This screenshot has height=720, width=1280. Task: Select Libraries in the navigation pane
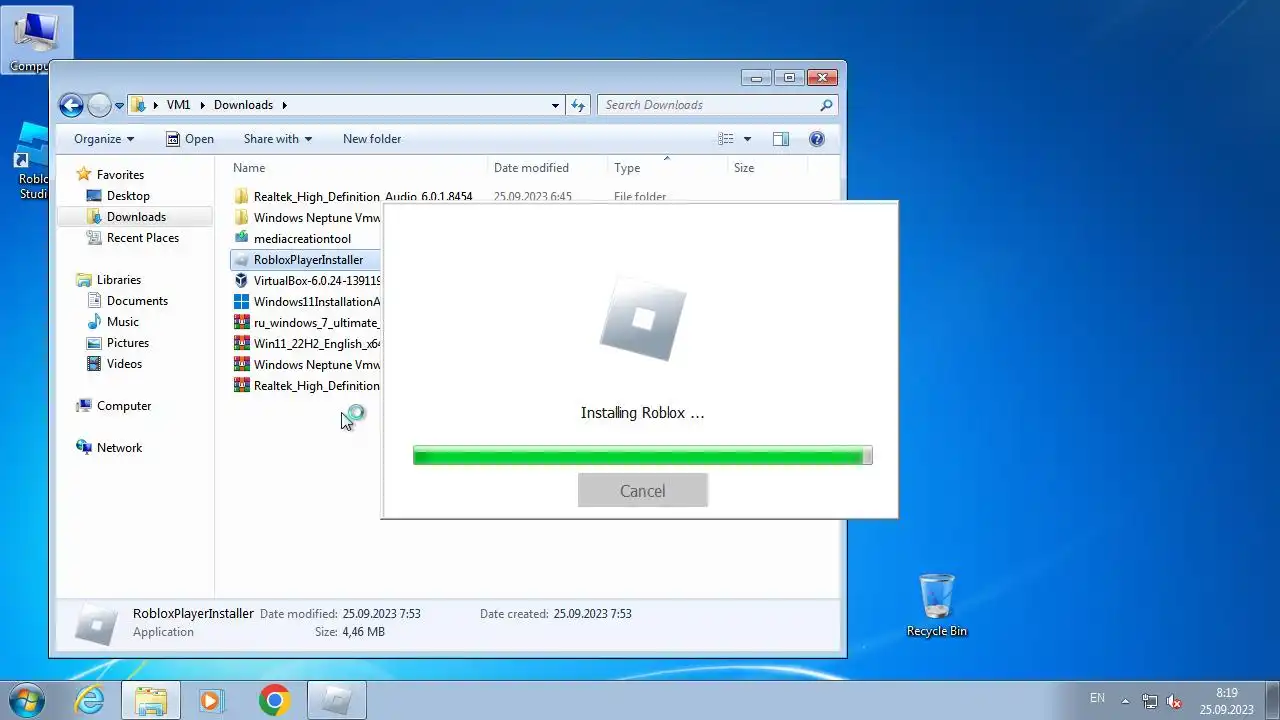tap(118, 280)
